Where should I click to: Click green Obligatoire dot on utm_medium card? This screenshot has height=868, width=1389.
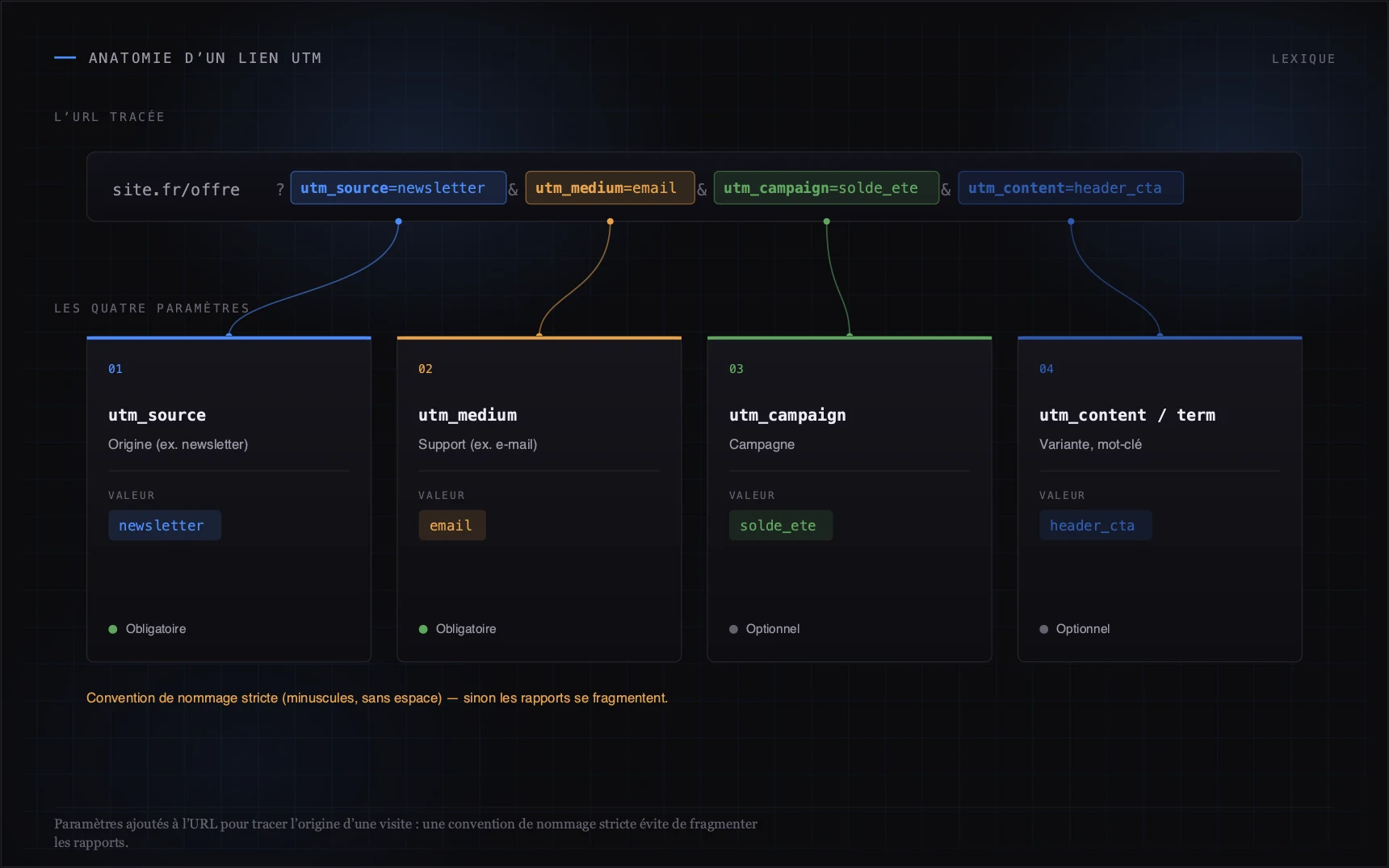[423, 629]
